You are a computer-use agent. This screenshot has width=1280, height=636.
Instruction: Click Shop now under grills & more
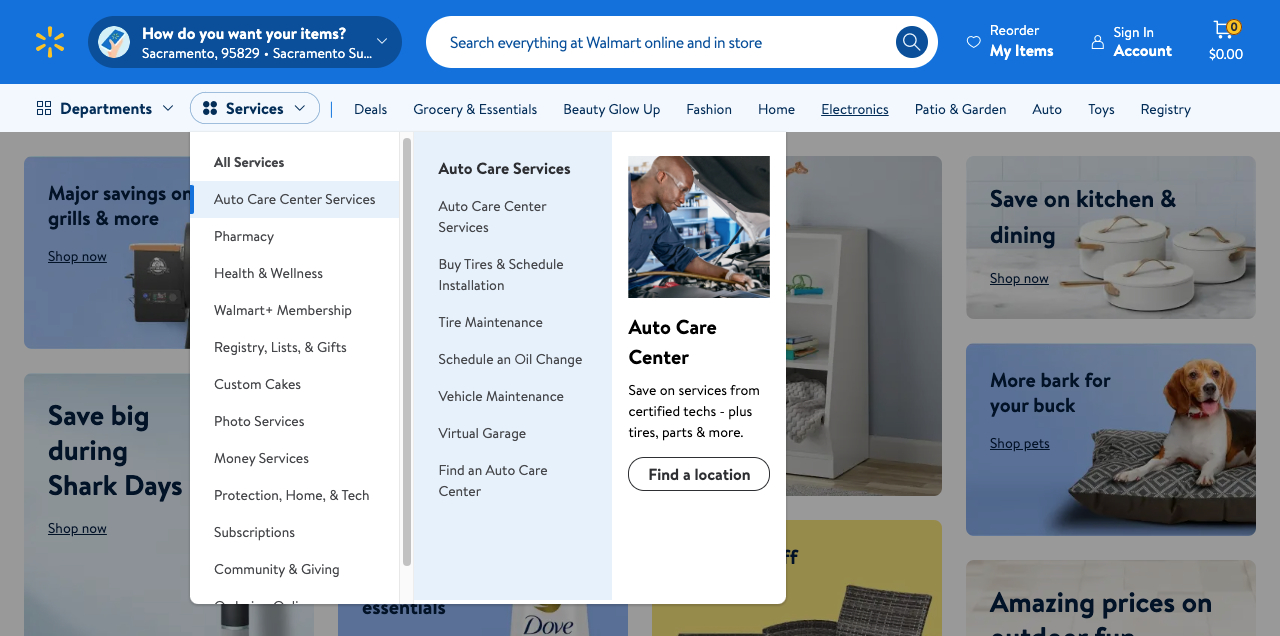point(77,256)
